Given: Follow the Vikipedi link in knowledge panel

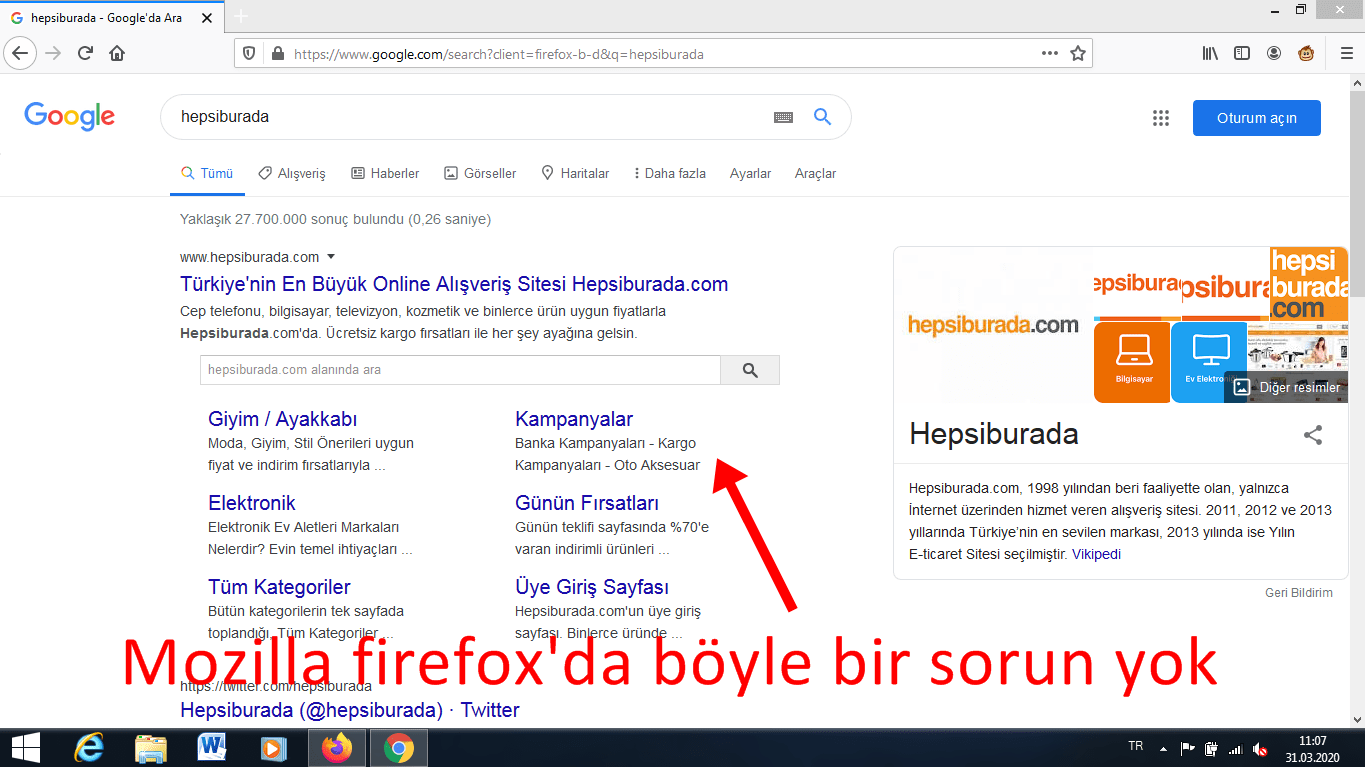Looking at the screenshot, I should pos(1096,554).
